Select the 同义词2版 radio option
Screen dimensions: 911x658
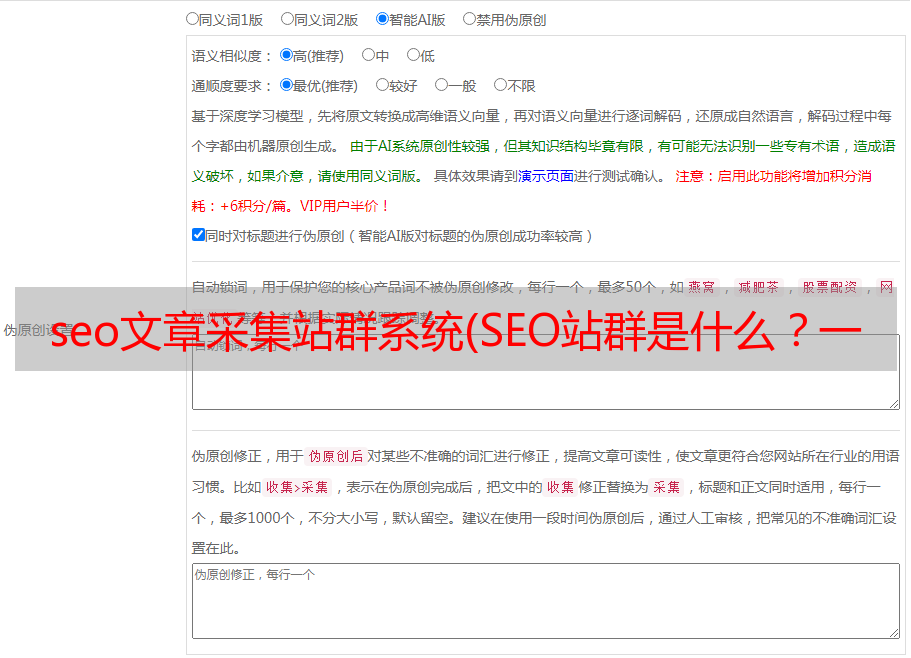click(x=287, y=19)
